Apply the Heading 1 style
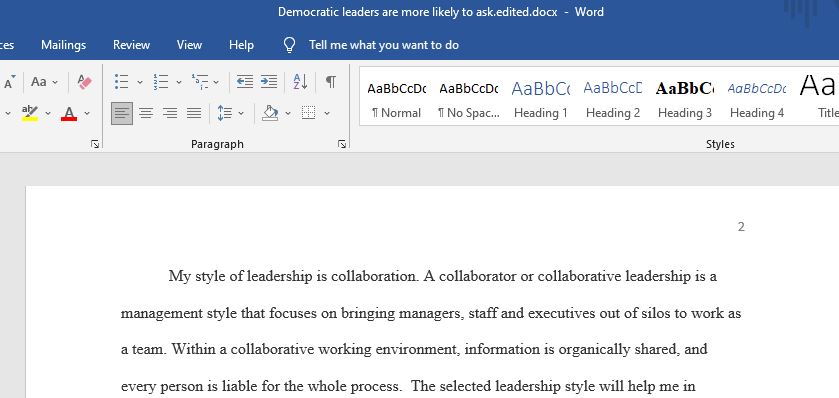The image size is (839, 398). 540,101
